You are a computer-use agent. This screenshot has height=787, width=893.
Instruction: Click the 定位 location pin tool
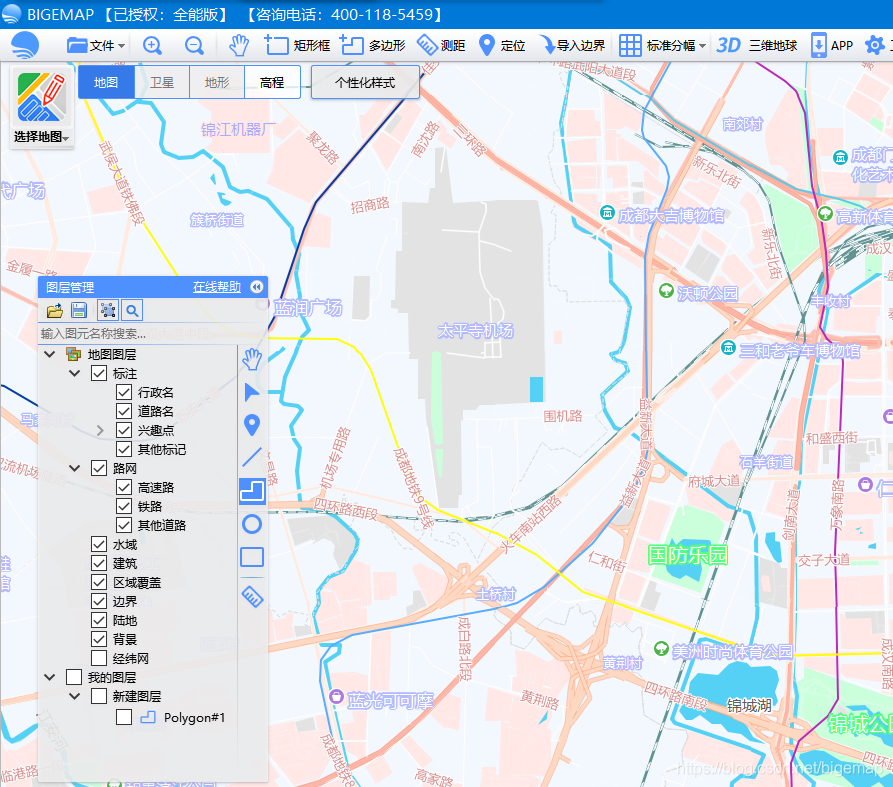coord(502,45)
